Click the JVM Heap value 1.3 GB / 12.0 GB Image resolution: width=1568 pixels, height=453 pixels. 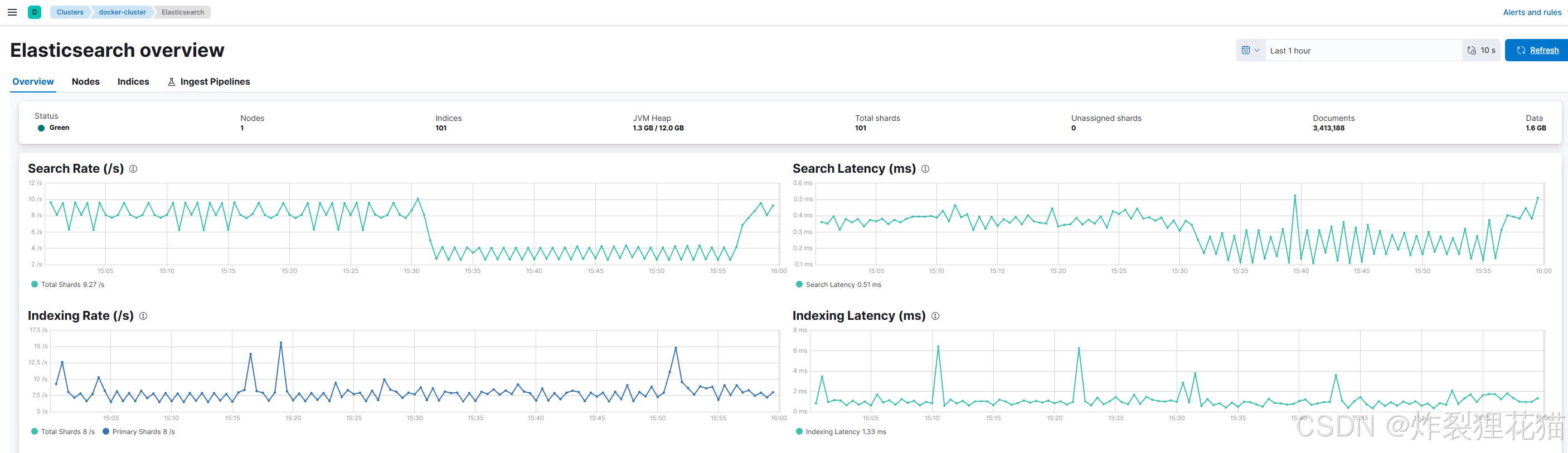click(x=658, y=128)
